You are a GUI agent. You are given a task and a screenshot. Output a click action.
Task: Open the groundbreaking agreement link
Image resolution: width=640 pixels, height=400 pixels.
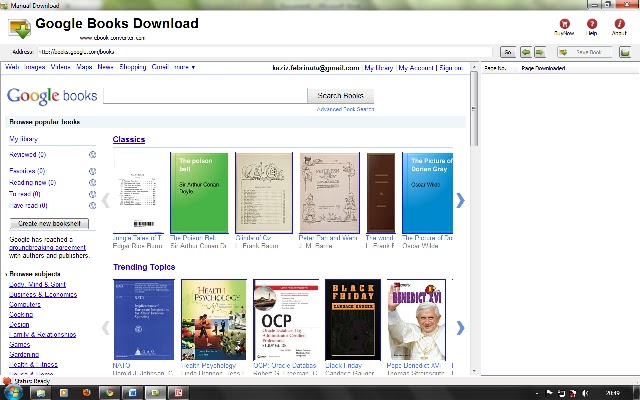click(47, 247)
